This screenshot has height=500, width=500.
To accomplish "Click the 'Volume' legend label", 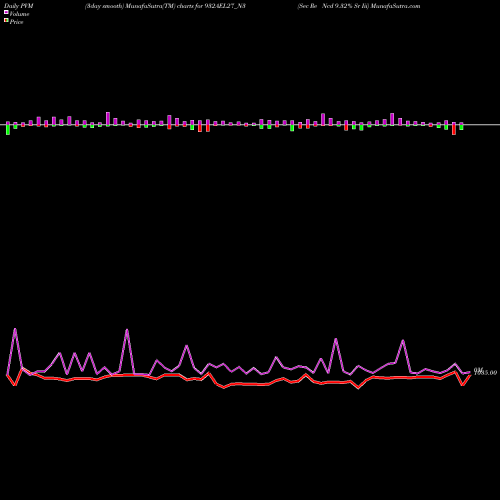I will pyautogui.click(x=19, y=14).
